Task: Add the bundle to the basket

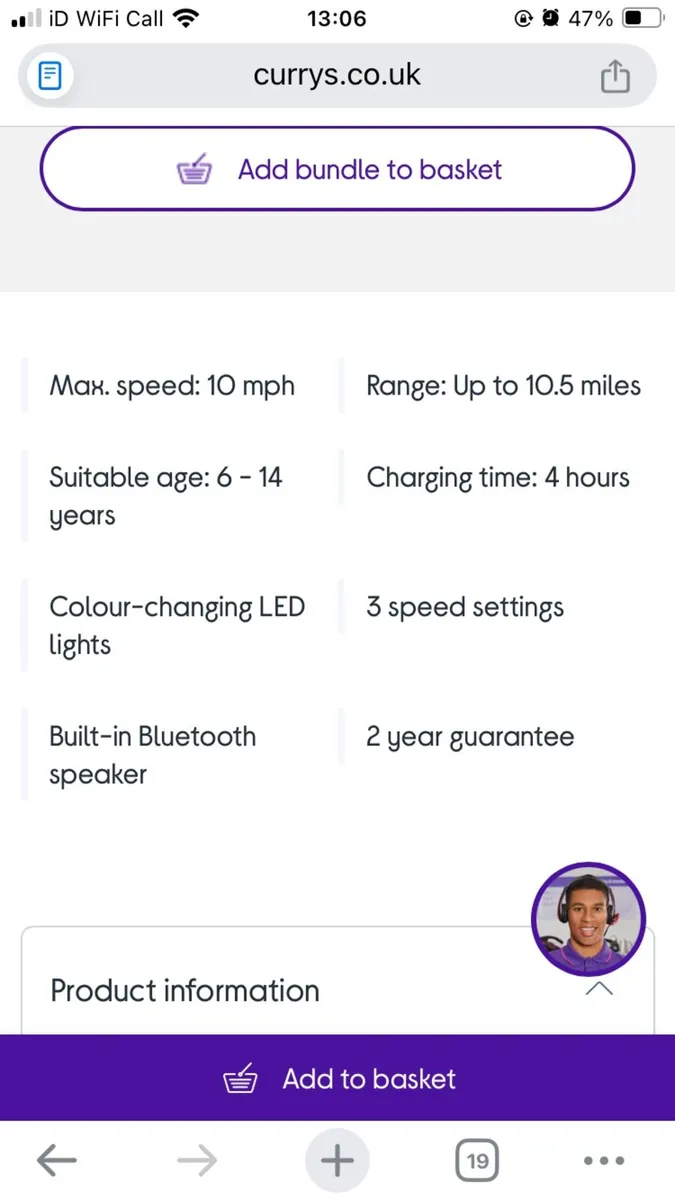Action: pos(337,170)
